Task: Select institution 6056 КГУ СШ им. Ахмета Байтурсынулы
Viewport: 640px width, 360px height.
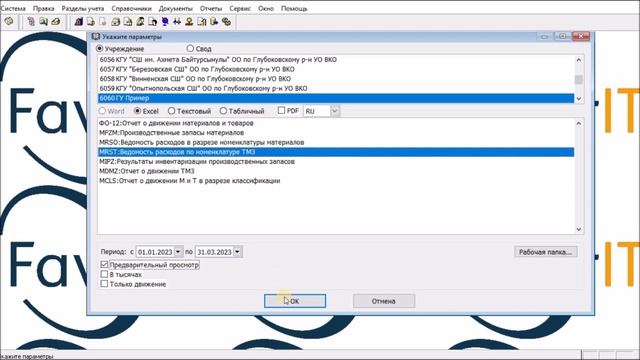Action: 336,60
